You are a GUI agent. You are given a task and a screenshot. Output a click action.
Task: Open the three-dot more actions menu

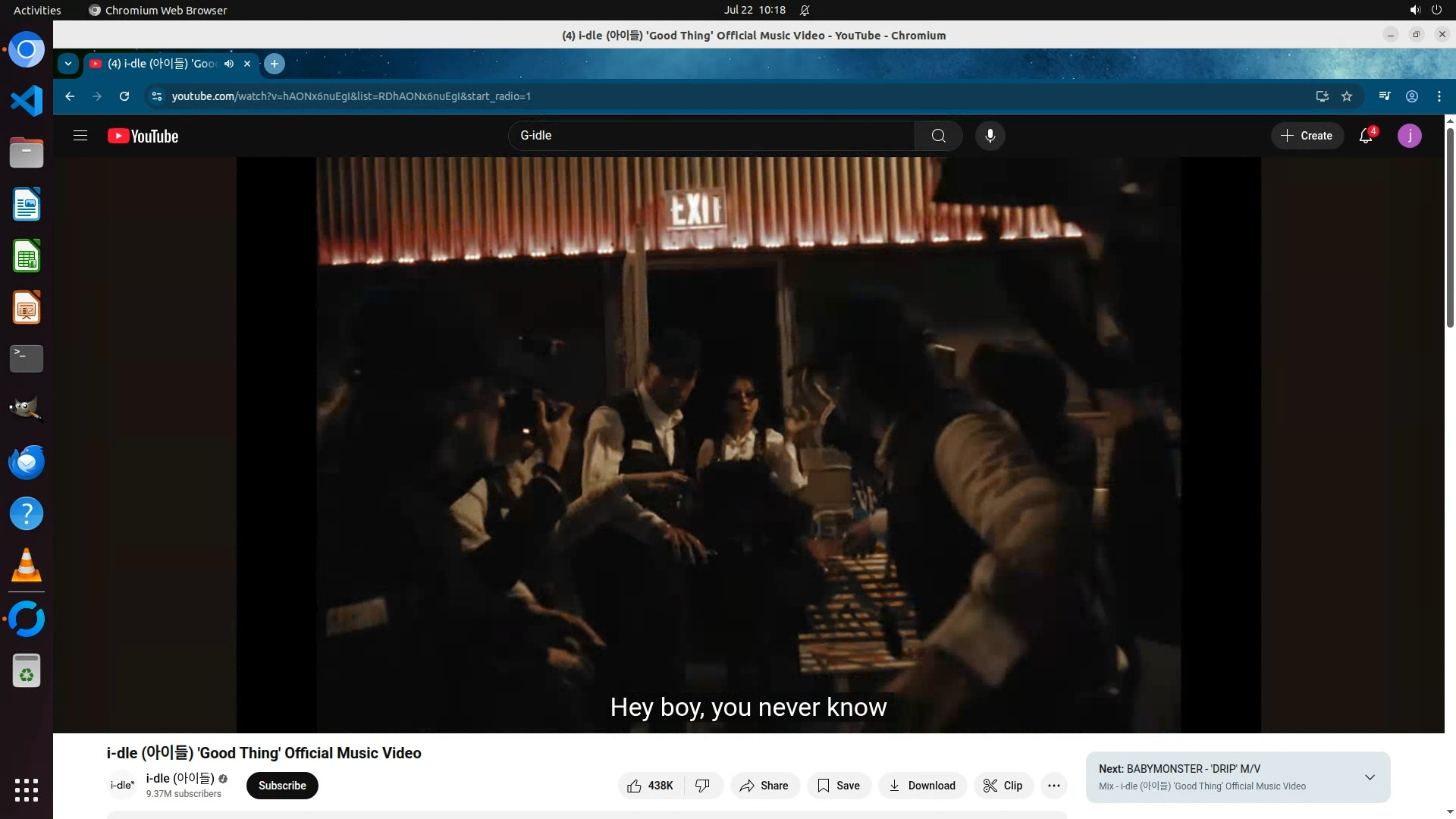pos(1053,786)
